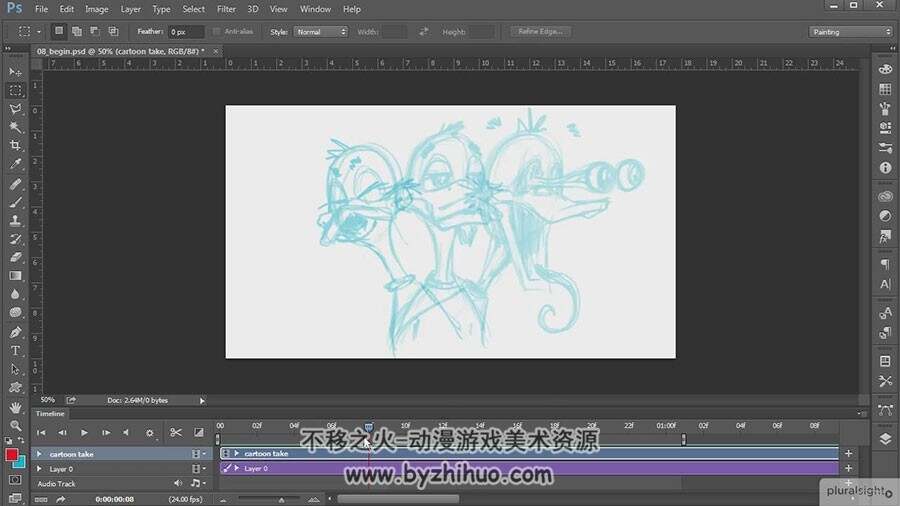This screenshot has width=900, height=506.
Task: Expand the cartoon take track in list
Action: [x=39, y=454]
